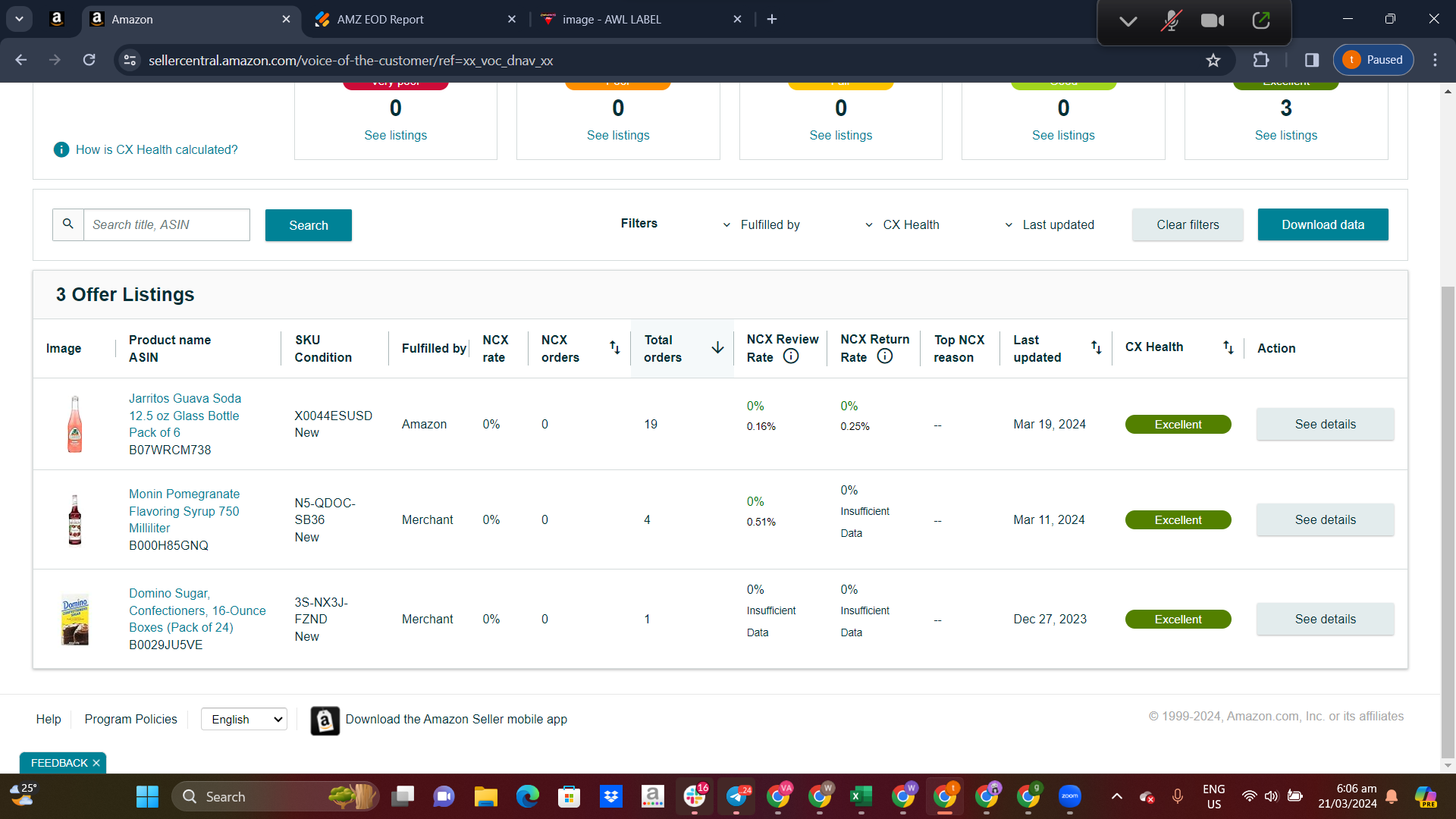The width and height of the screenshot is (1456, 819).
Task: Open Zoom from the taskbar
Action: point(1069,797)
